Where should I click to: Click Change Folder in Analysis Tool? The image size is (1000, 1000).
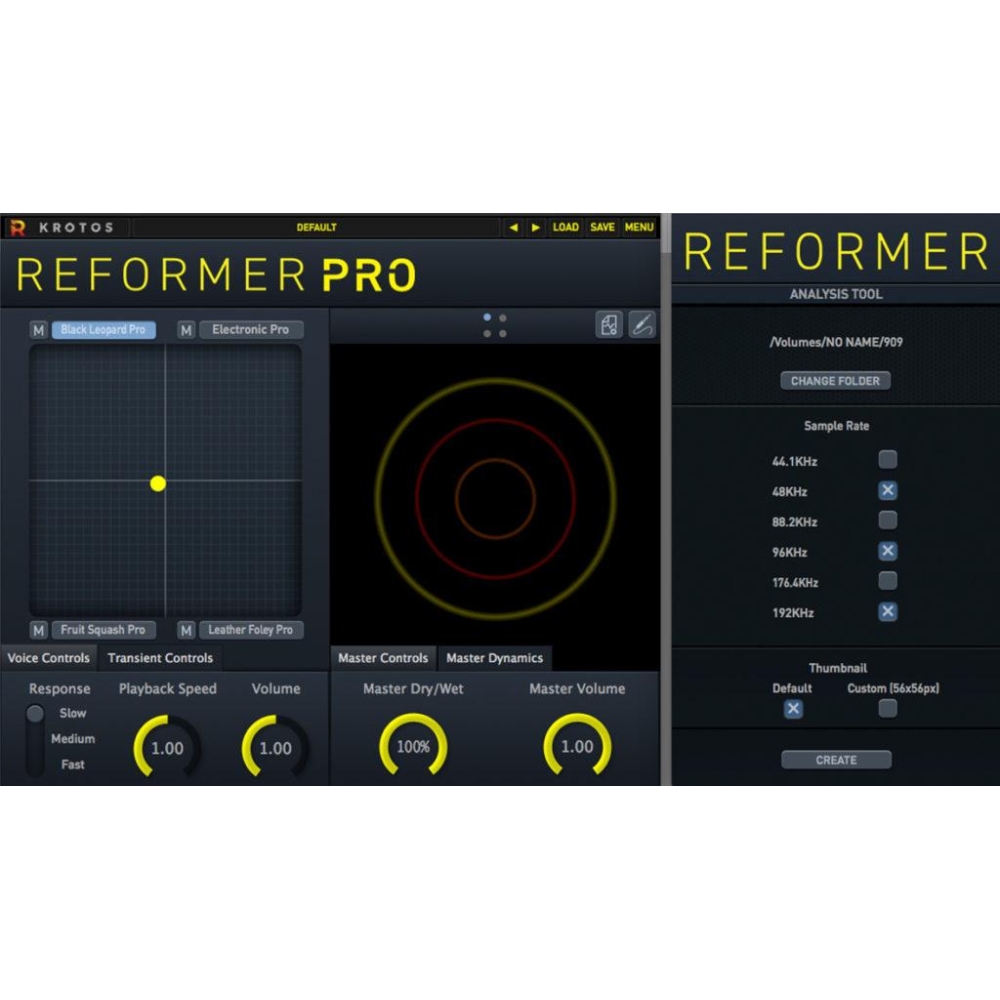[835, 381]
